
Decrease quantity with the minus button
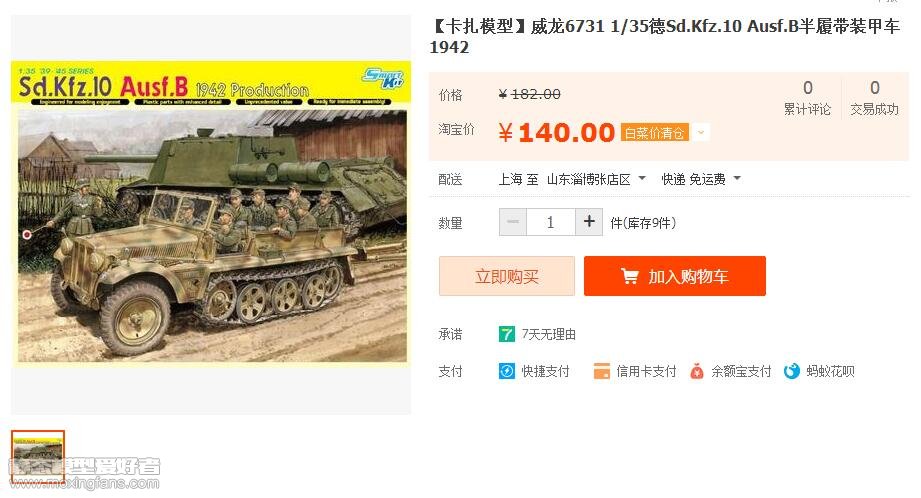point(513,222)
